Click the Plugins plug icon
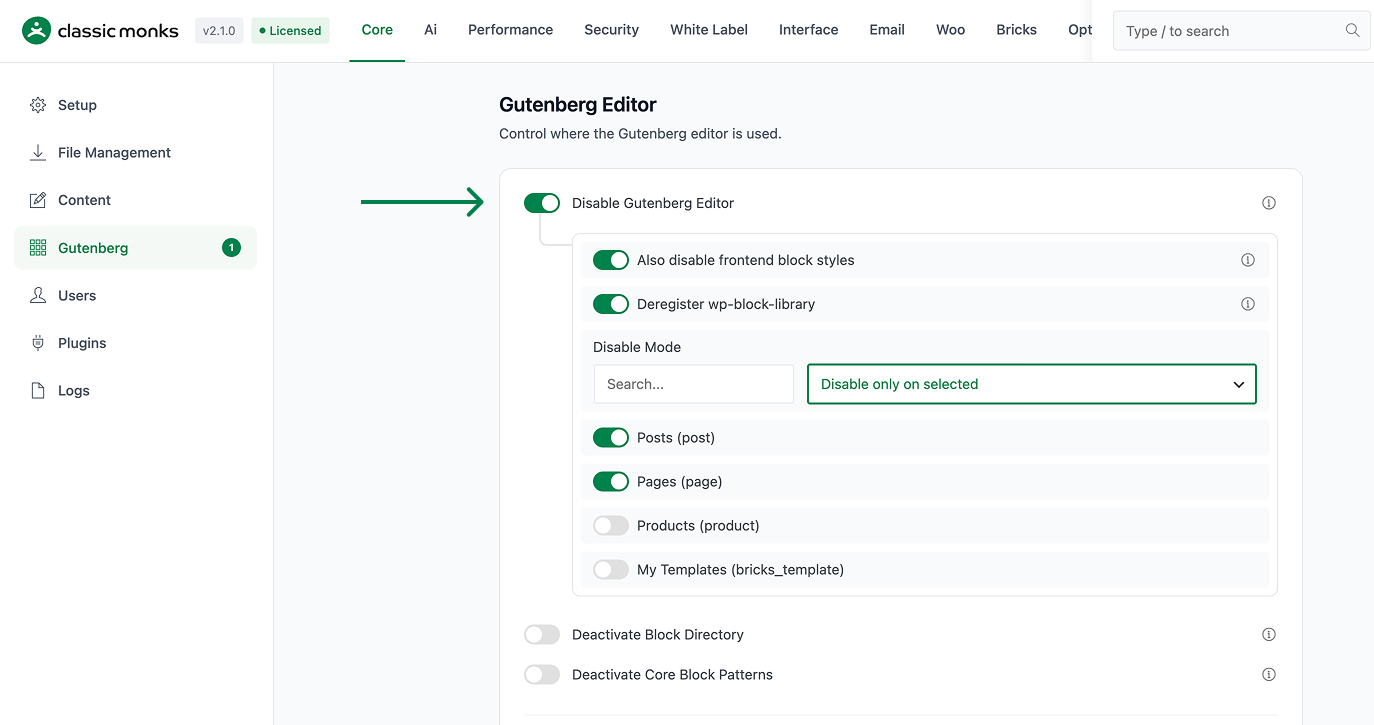This screenshot has width=1374, height=725. [38, 343]
